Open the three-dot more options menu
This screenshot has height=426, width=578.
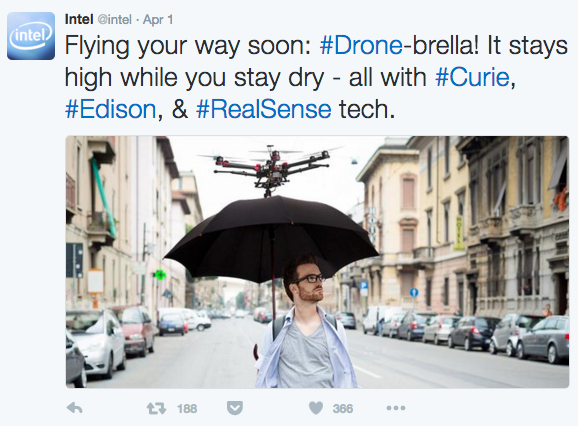(396, 408)
